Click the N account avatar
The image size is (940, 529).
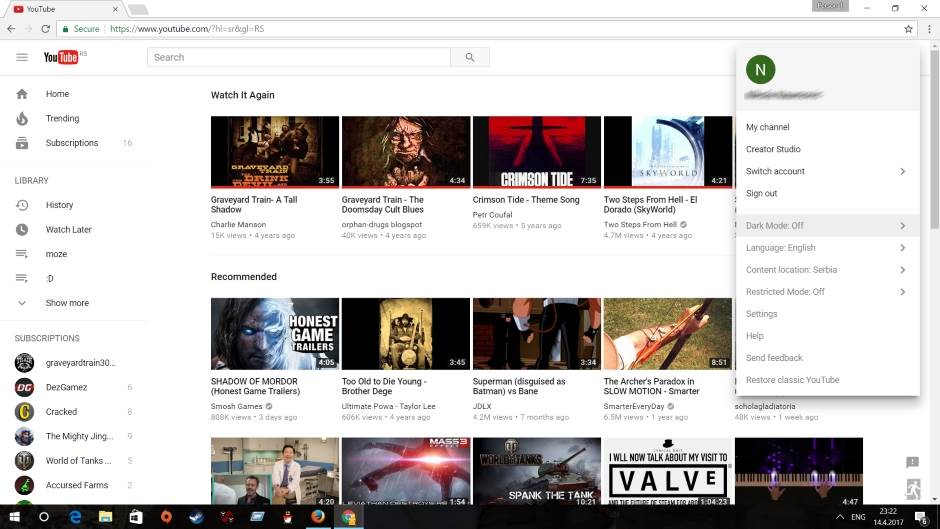point(760,70)
